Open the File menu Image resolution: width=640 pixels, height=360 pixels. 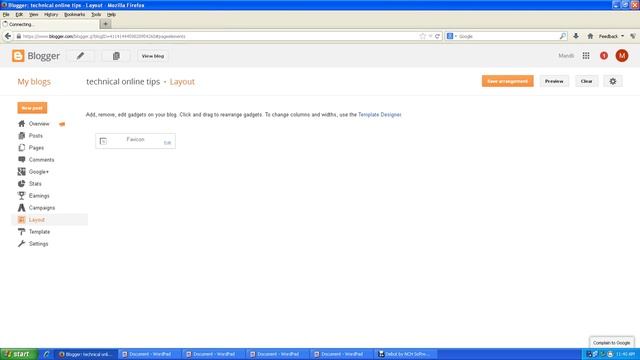(x=6, y=14)
